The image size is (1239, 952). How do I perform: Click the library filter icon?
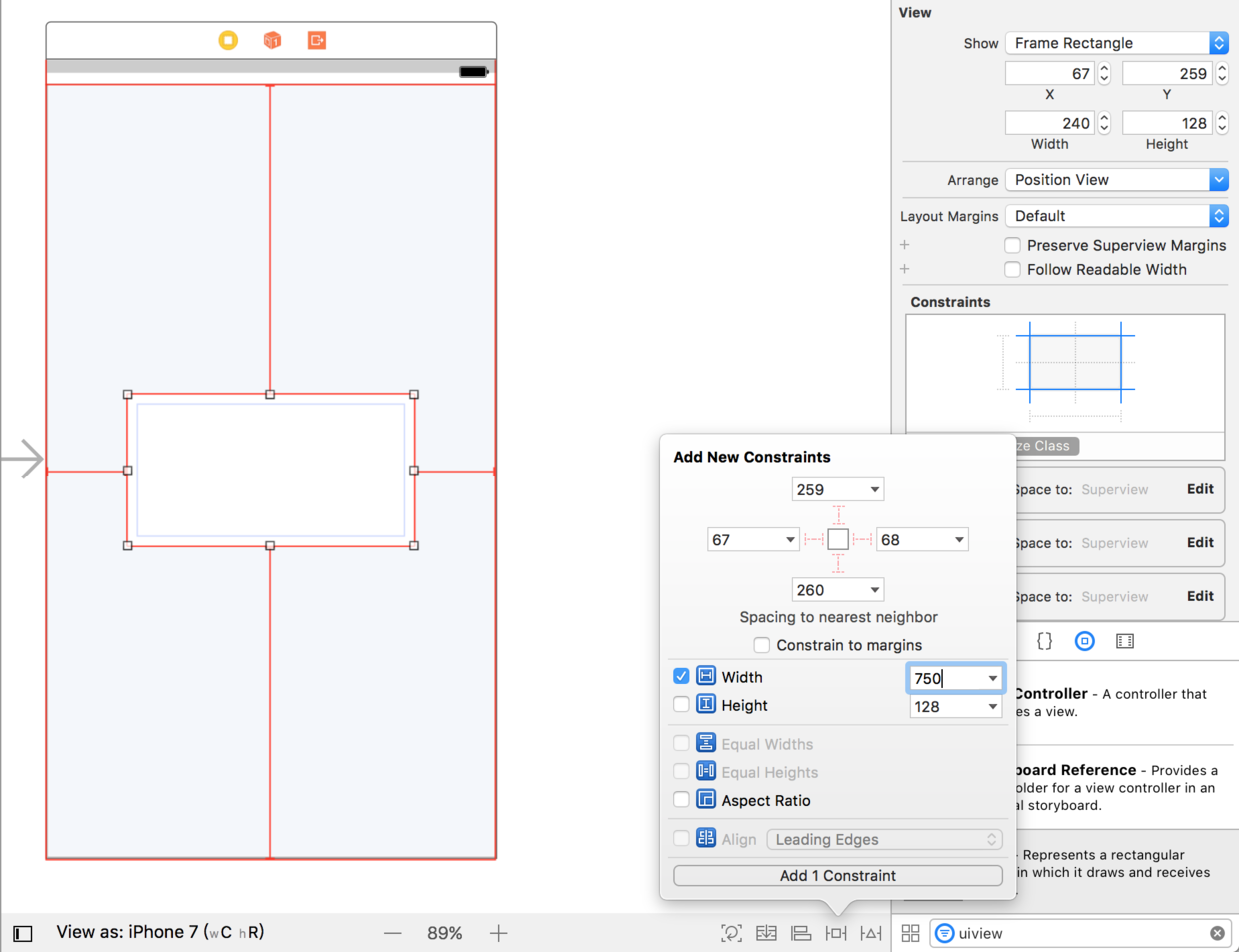[944, 933]
